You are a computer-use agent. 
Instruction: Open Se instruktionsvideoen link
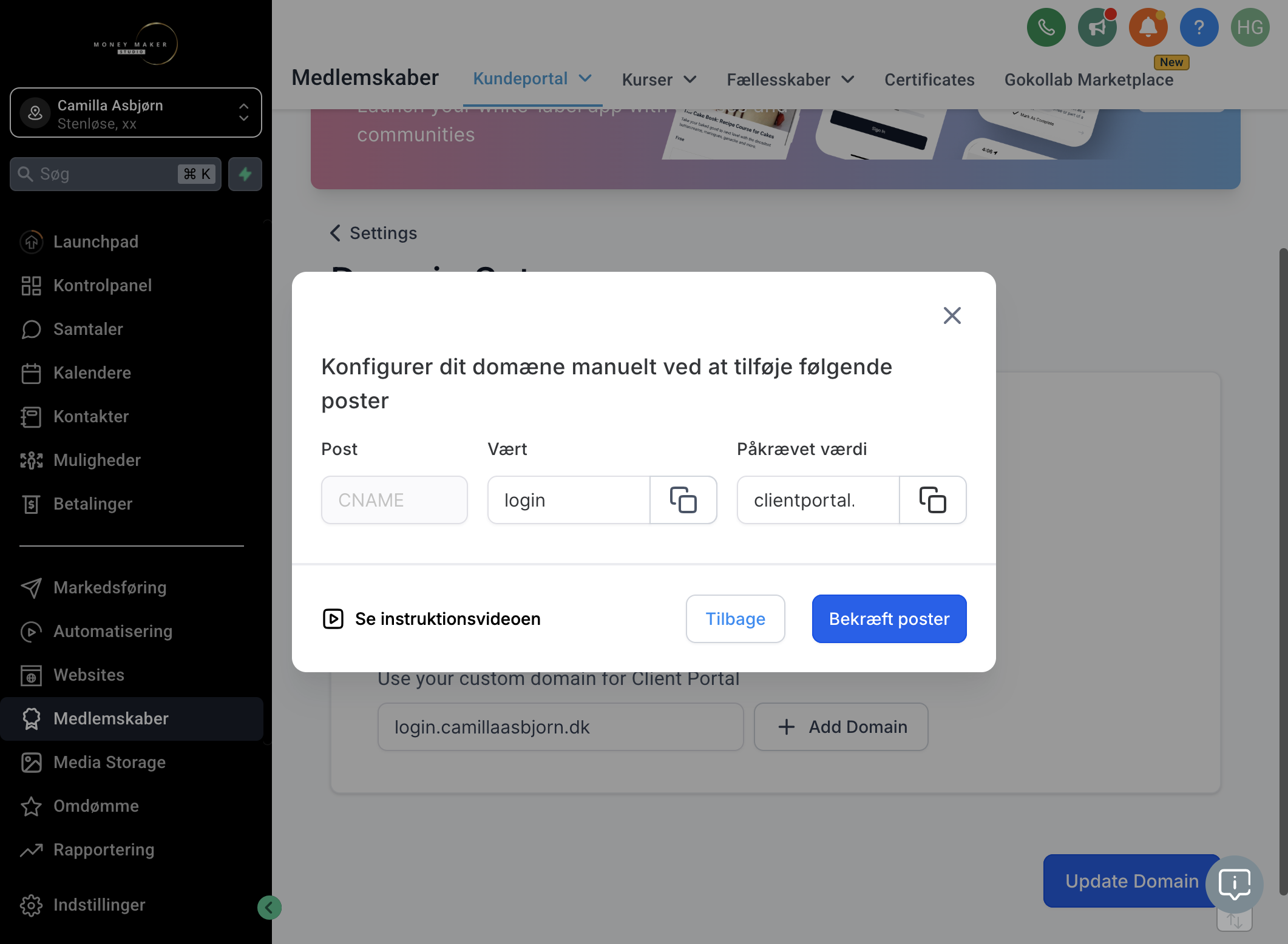pyautogui.click(x=431, y=619)
